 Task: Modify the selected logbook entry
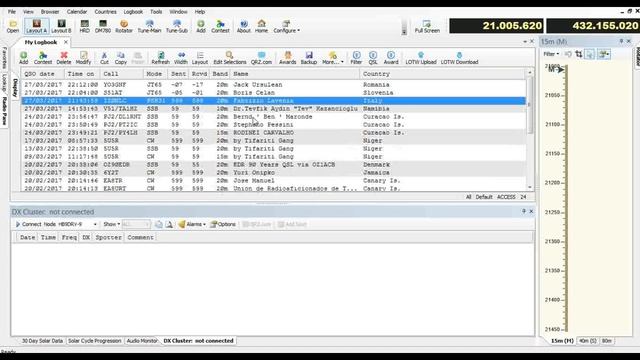coord(83,58)
